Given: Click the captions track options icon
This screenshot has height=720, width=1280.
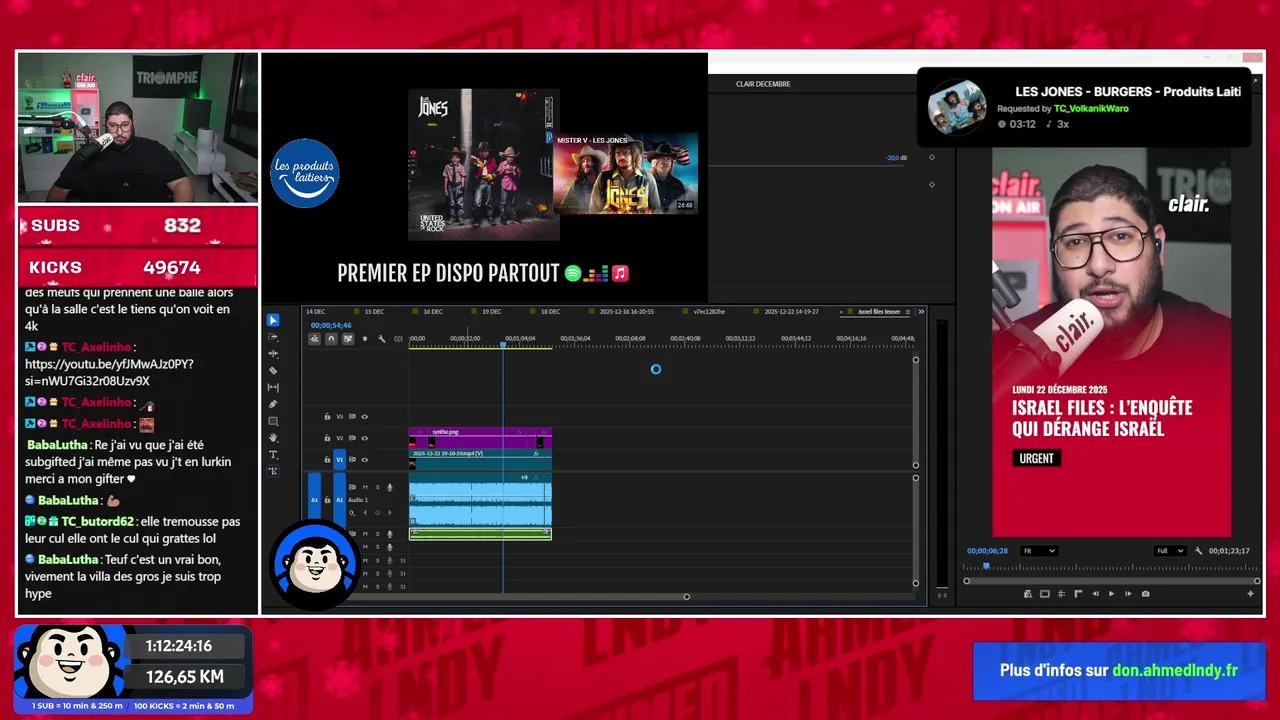Looking at the screenshot, I should point(398,339).
